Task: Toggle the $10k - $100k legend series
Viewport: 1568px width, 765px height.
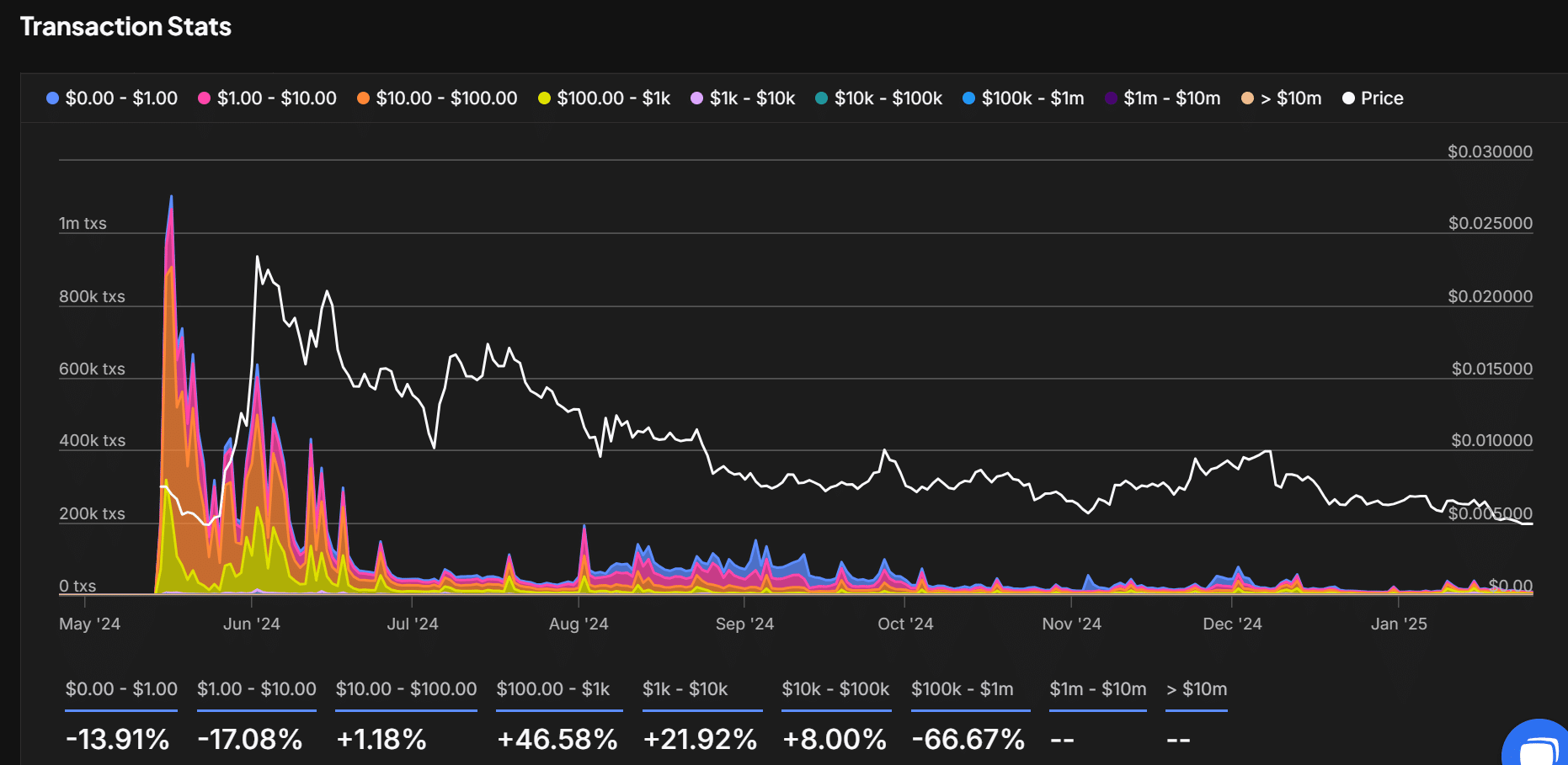Action: tap(878, 98)
